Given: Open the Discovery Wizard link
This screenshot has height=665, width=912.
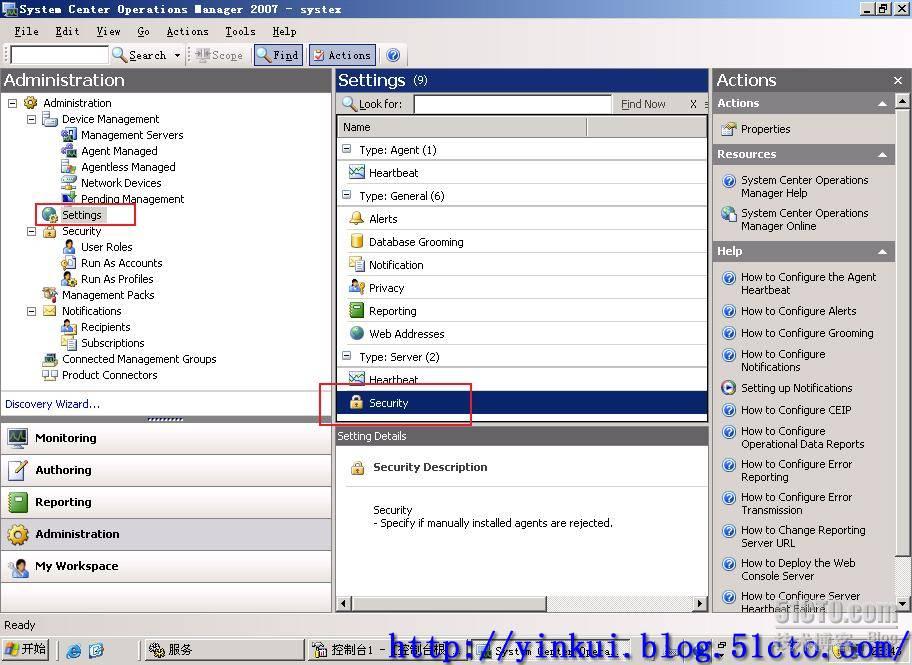Looking at the screenshot, I should click(x=52, y=404).
